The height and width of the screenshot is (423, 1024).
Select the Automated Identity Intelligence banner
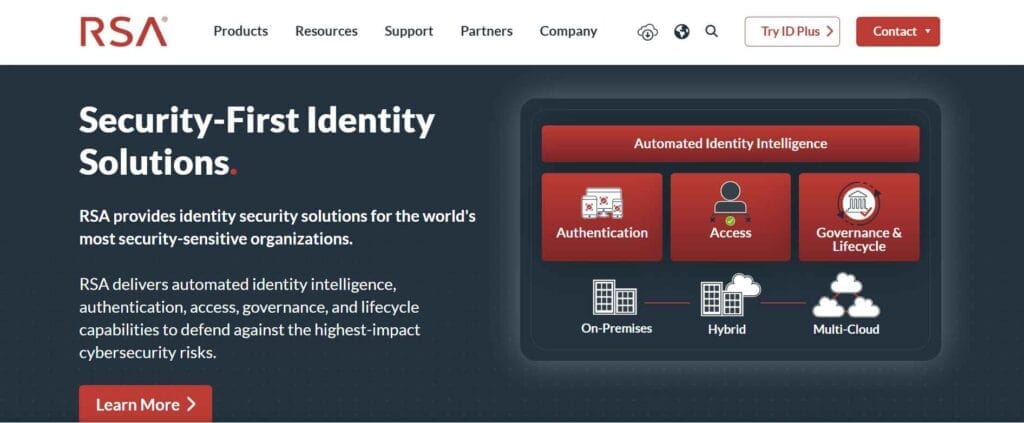(x=730, y=144)
